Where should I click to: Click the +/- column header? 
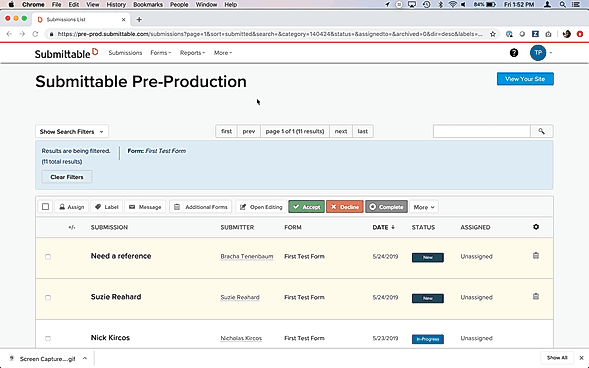[x=72, y=227]
